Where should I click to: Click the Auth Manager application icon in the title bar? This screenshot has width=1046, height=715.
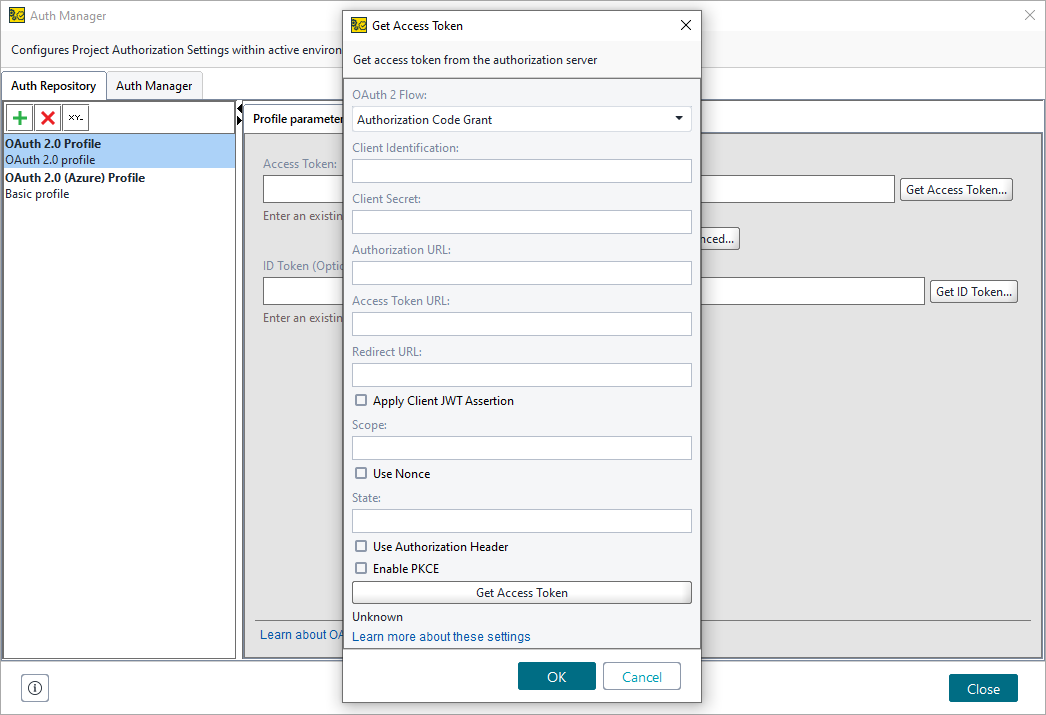tap(16, 15)
